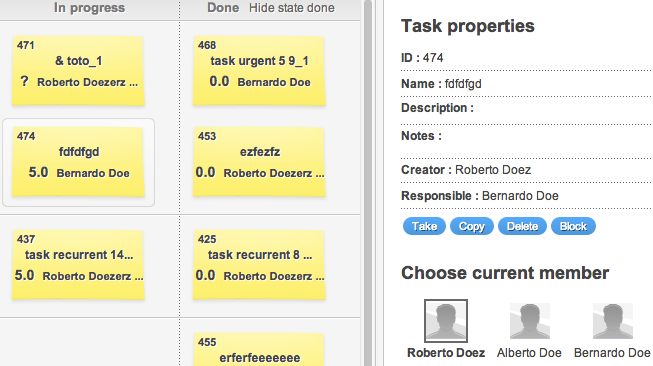653x366 pixels.
Task: Click the In progress column header
Action: point(89,8)
